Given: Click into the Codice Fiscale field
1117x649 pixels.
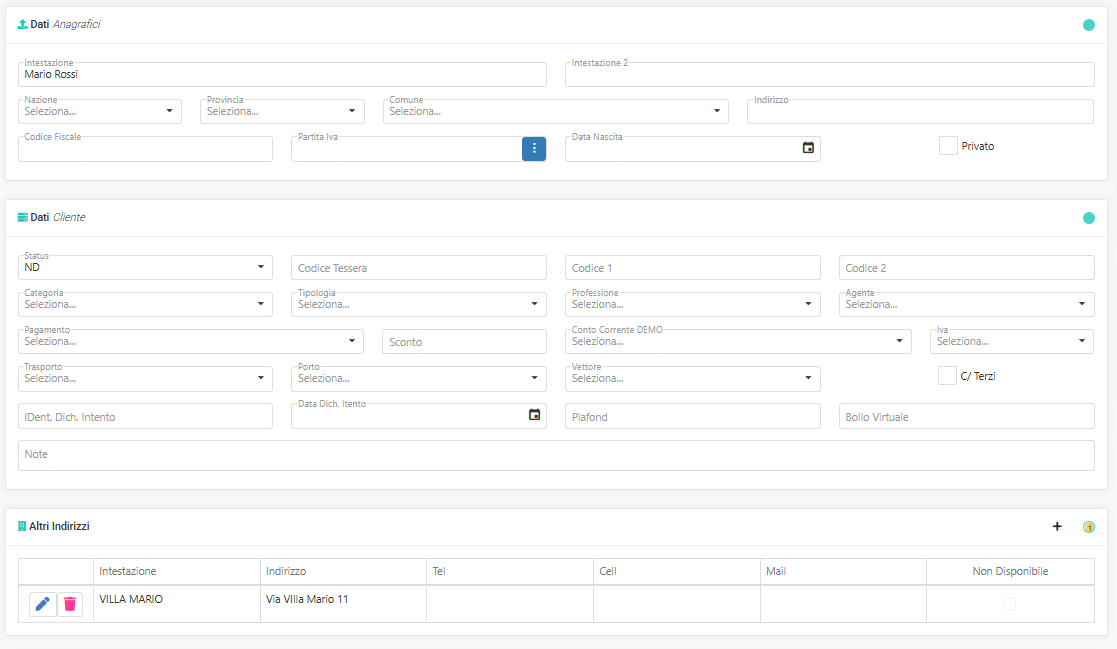Looking at the screenshot, I should pyautogui.click(x=145, y=150).
